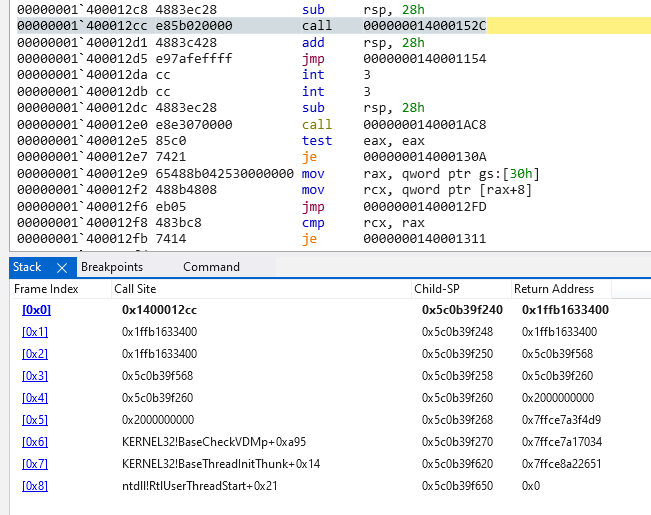
Task: Open stack frame link [0x7]
Action: (x=35, y=464)
